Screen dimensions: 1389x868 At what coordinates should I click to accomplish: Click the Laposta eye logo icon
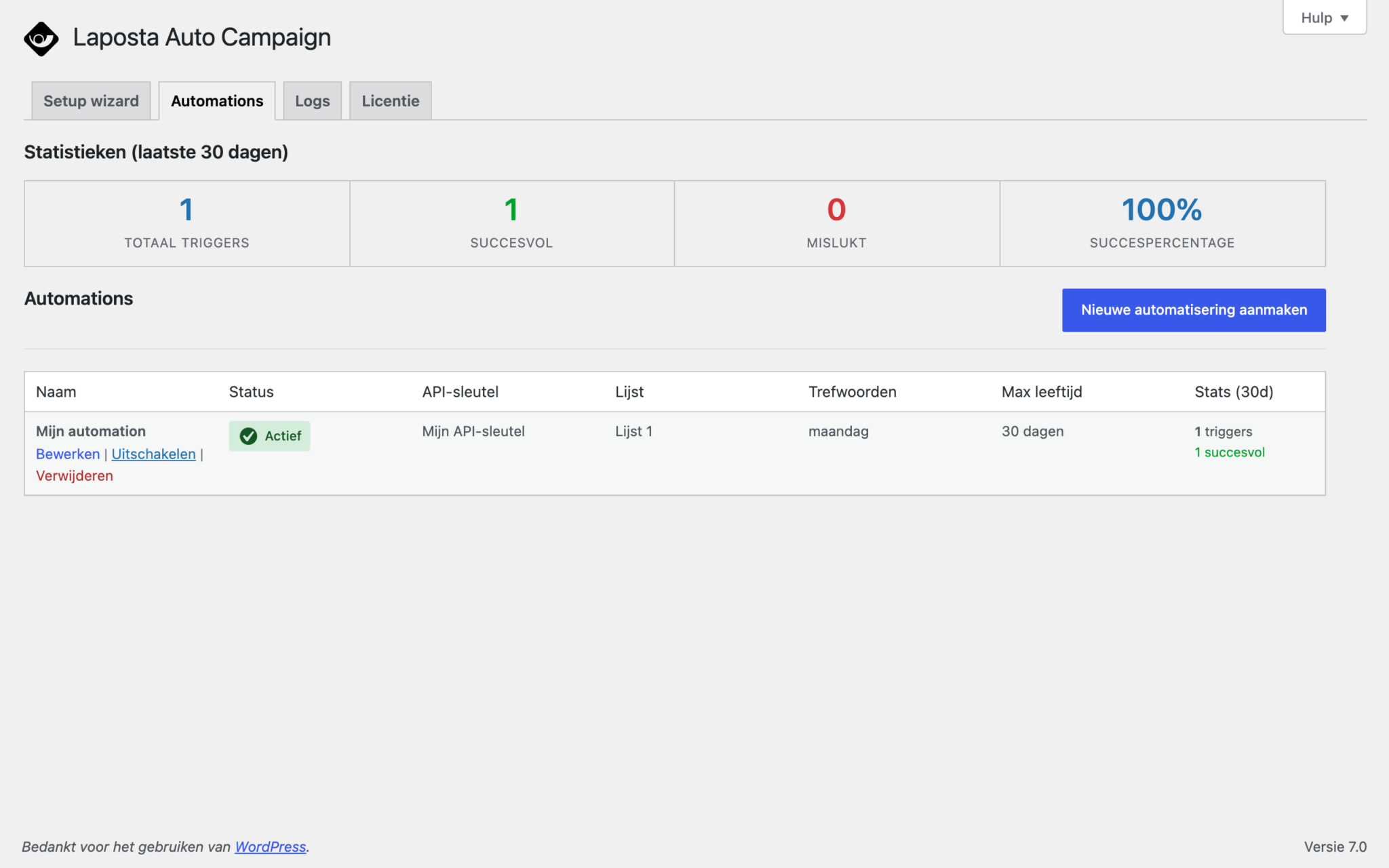point(41,39)
